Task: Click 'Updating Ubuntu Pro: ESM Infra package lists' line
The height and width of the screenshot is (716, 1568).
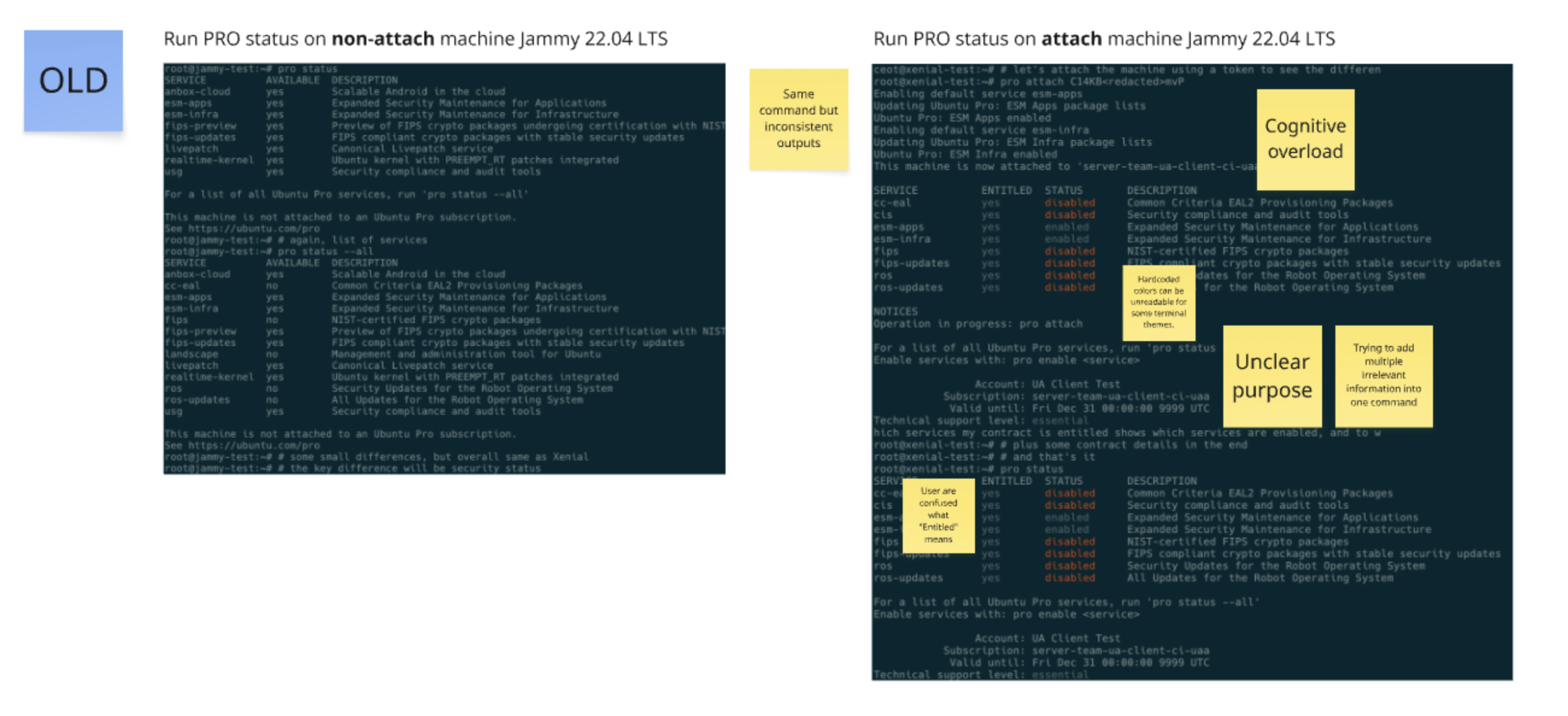Action: click(x=1012, y=142)
